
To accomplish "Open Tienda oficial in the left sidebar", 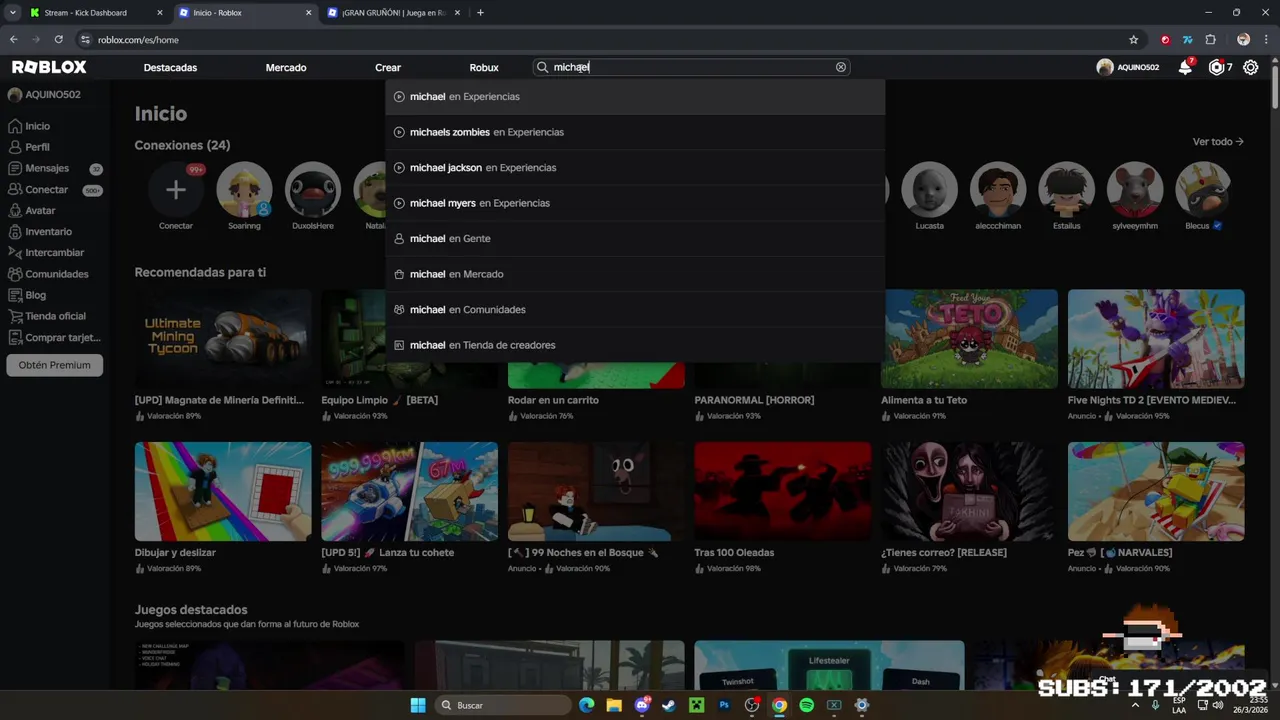I will (x=55, y=316).
